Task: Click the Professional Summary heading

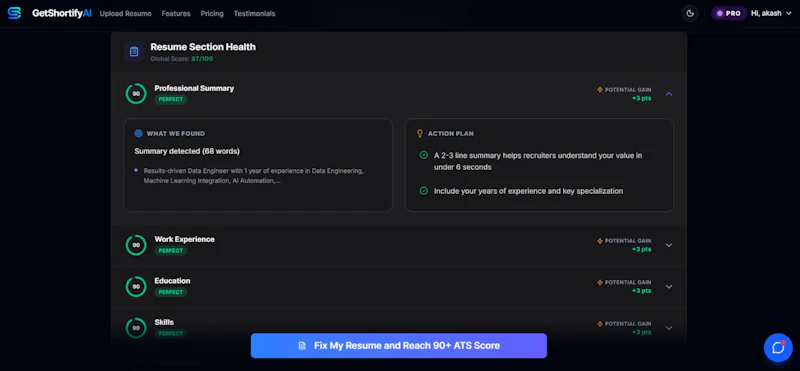Action: pos(194,88)
